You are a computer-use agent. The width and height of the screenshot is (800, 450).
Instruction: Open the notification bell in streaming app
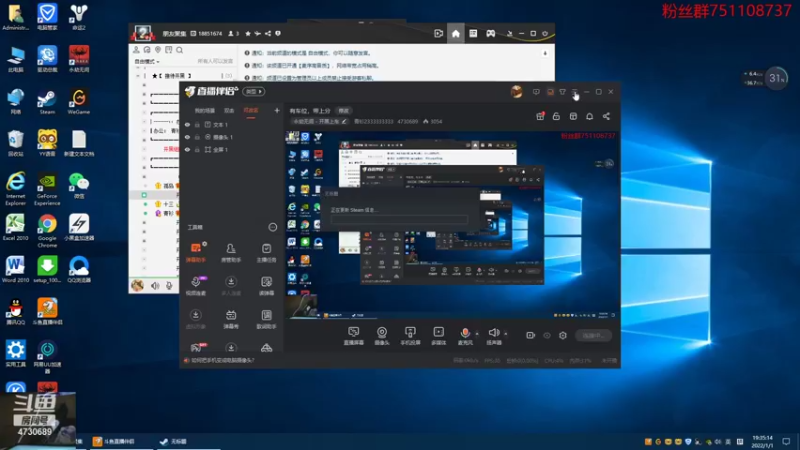pos(589,116)
